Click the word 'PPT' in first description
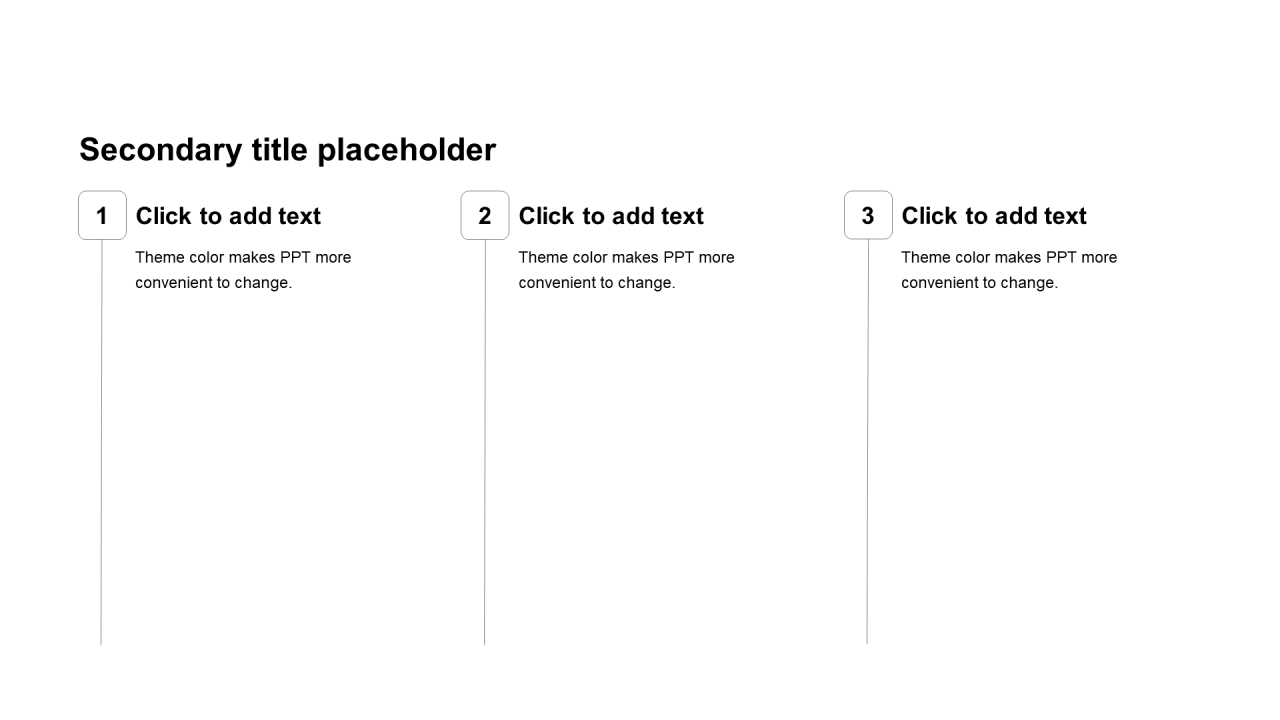 296,257
